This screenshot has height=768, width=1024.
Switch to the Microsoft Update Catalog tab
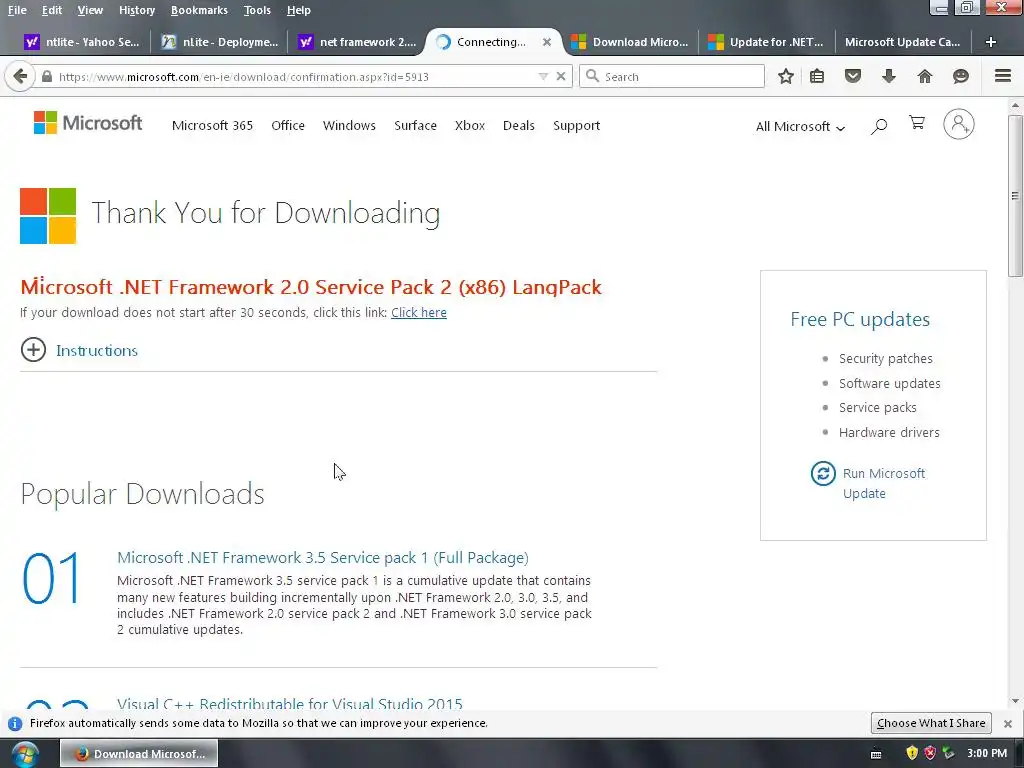pos(903,42)
